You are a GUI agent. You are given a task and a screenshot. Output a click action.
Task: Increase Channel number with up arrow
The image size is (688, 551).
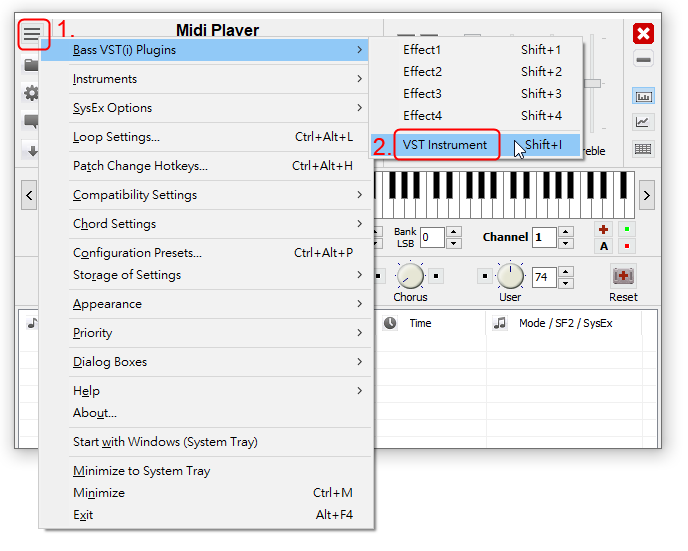566,232
